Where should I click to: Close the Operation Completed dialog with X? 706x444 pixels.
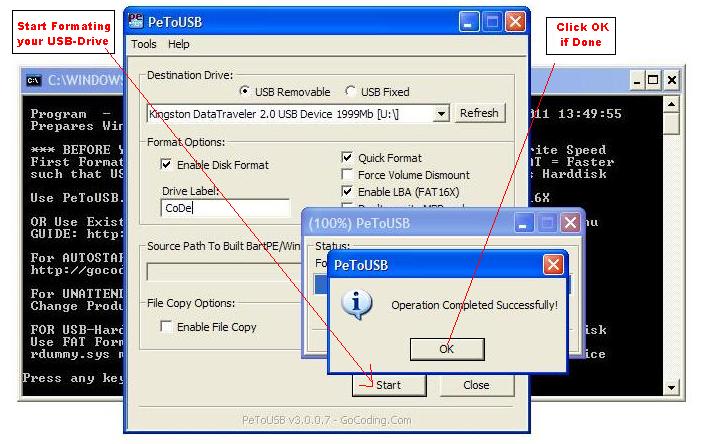(x=553, y=265)
